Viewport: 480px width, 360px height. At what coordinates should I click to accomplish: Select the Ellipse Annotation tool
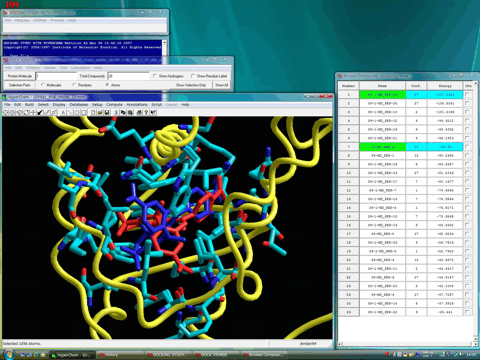coord(77,112)
